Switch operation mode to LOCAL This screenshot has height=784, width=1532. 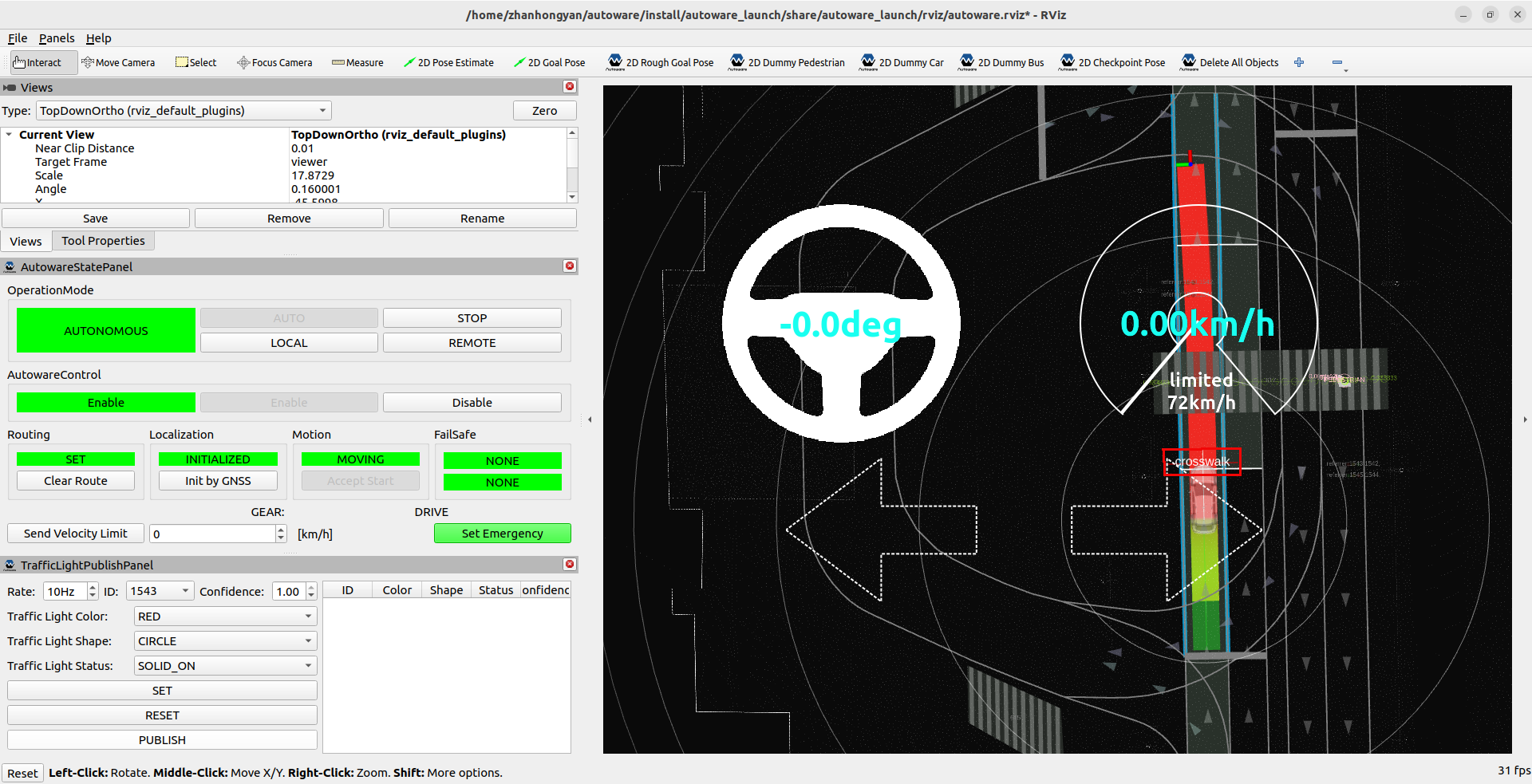pyautogui.click(x=289, y=343)
